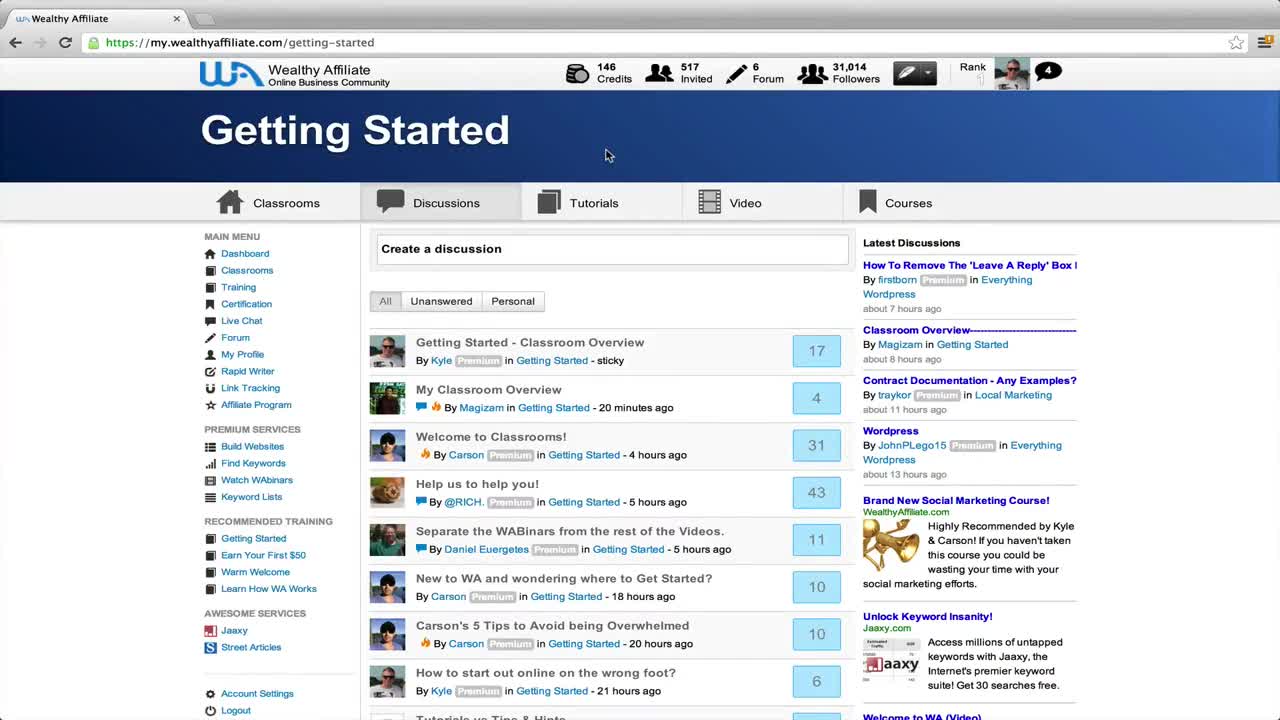Screen dimensions: 1280x720
Task: Open Warm Welcome training link
Action: click(255, 573)
